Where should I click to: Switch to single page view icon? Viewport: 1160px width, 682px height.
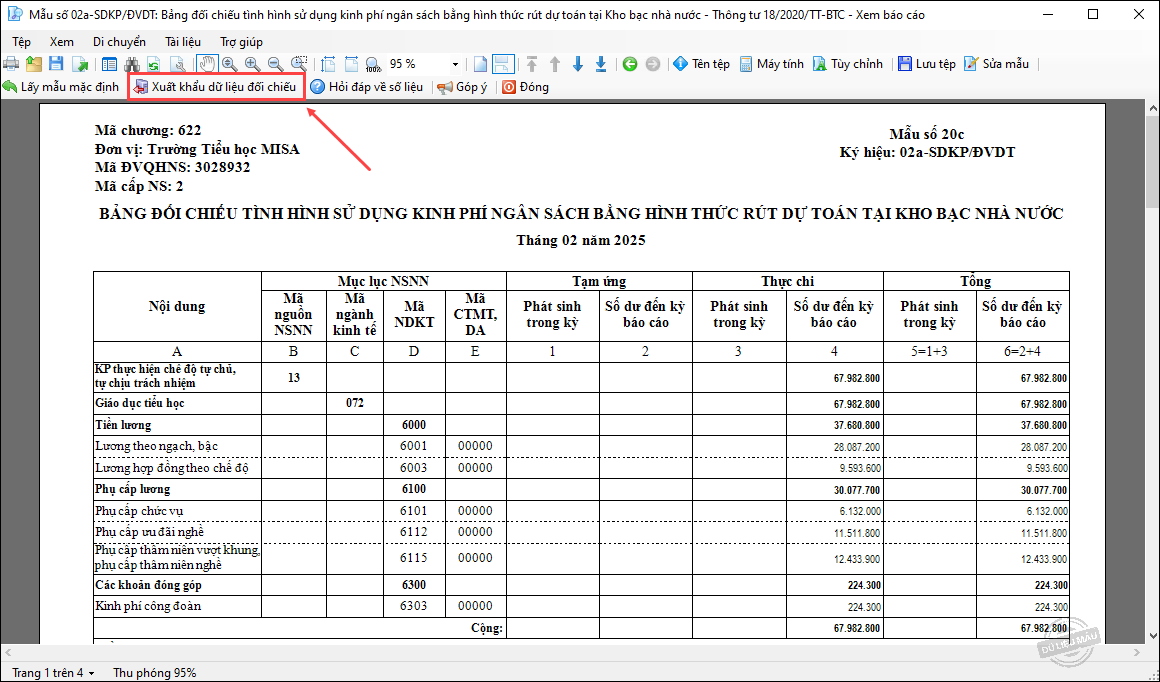[481, 64]
